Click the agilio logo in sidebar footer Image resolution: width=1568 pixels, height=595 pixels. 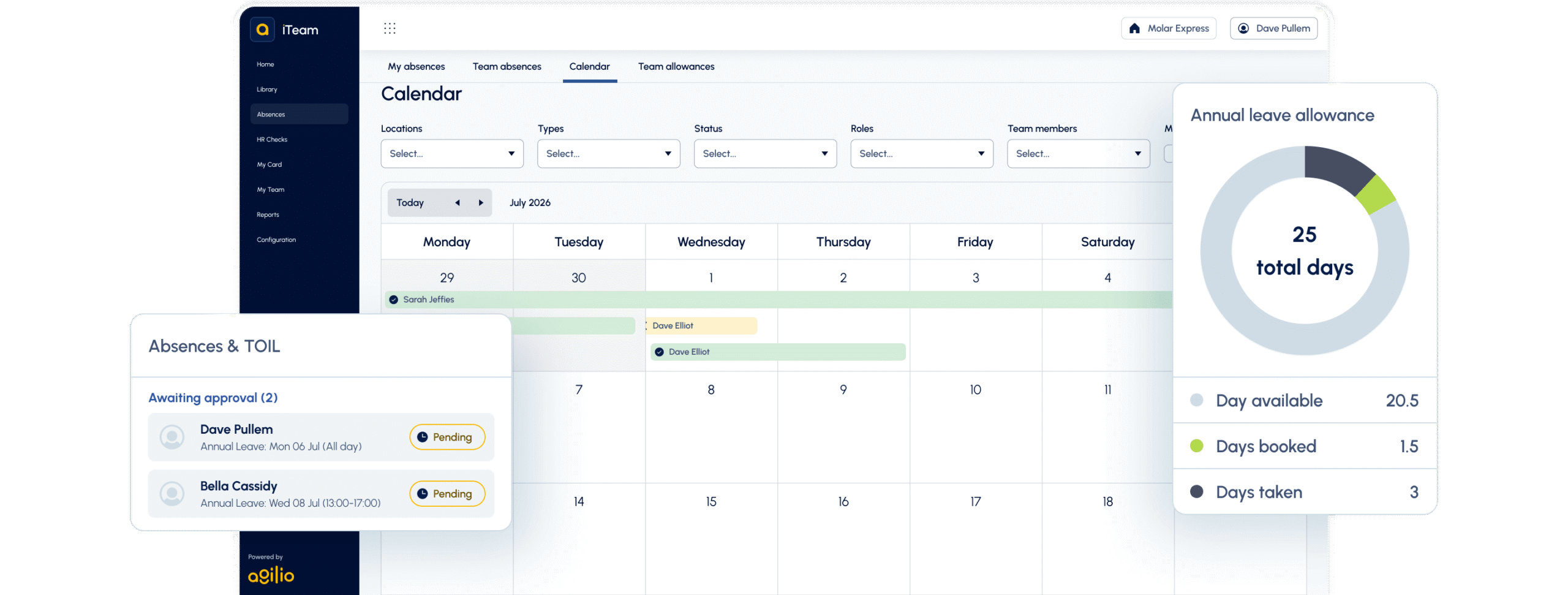click(x=271, y=575)
